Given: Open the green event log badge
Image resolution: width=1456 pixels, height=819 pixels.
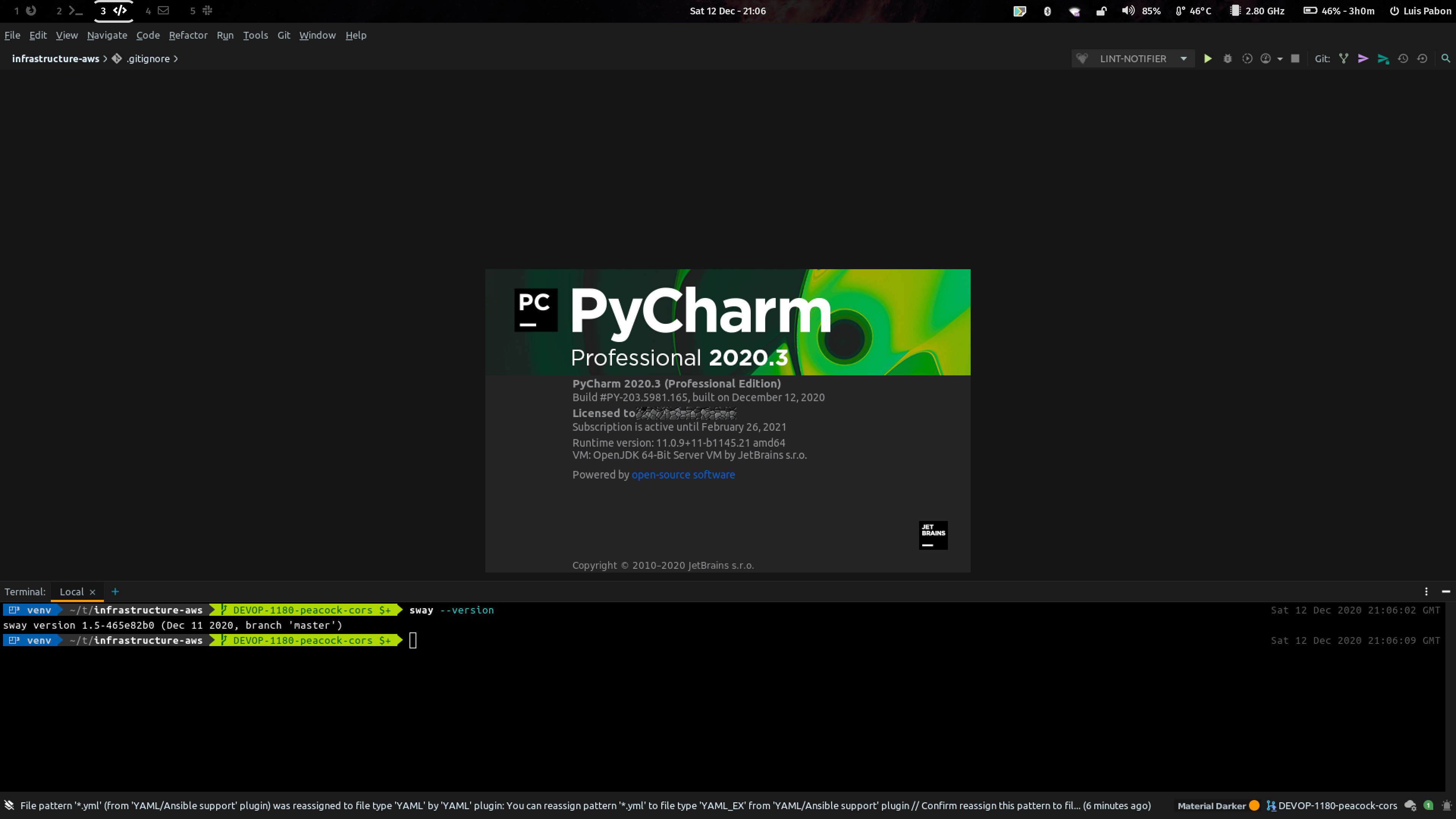Looking at the screenshot, I should [1428, 805].
